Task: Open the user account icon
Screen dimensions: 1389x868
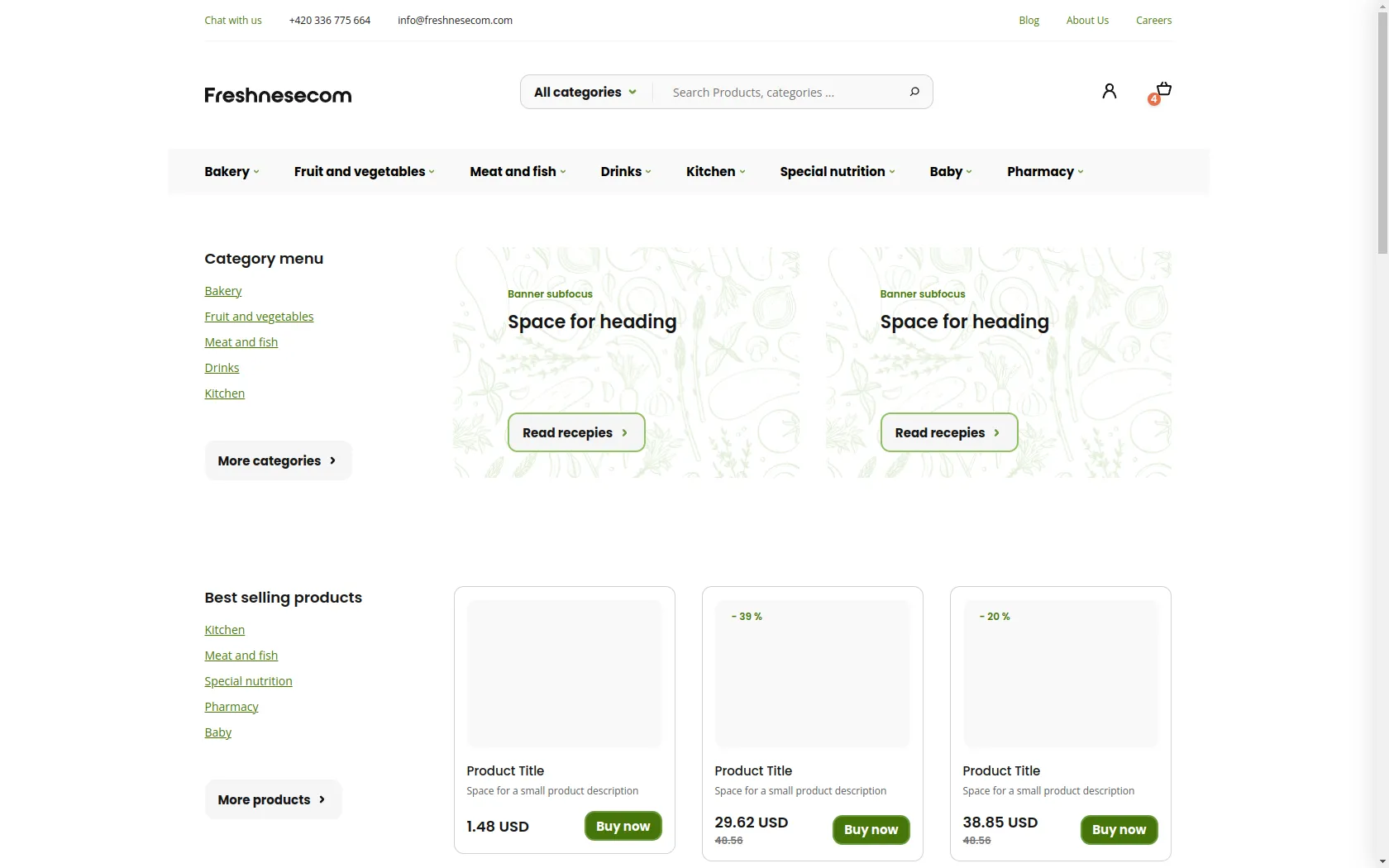Action: [1109, 91]
